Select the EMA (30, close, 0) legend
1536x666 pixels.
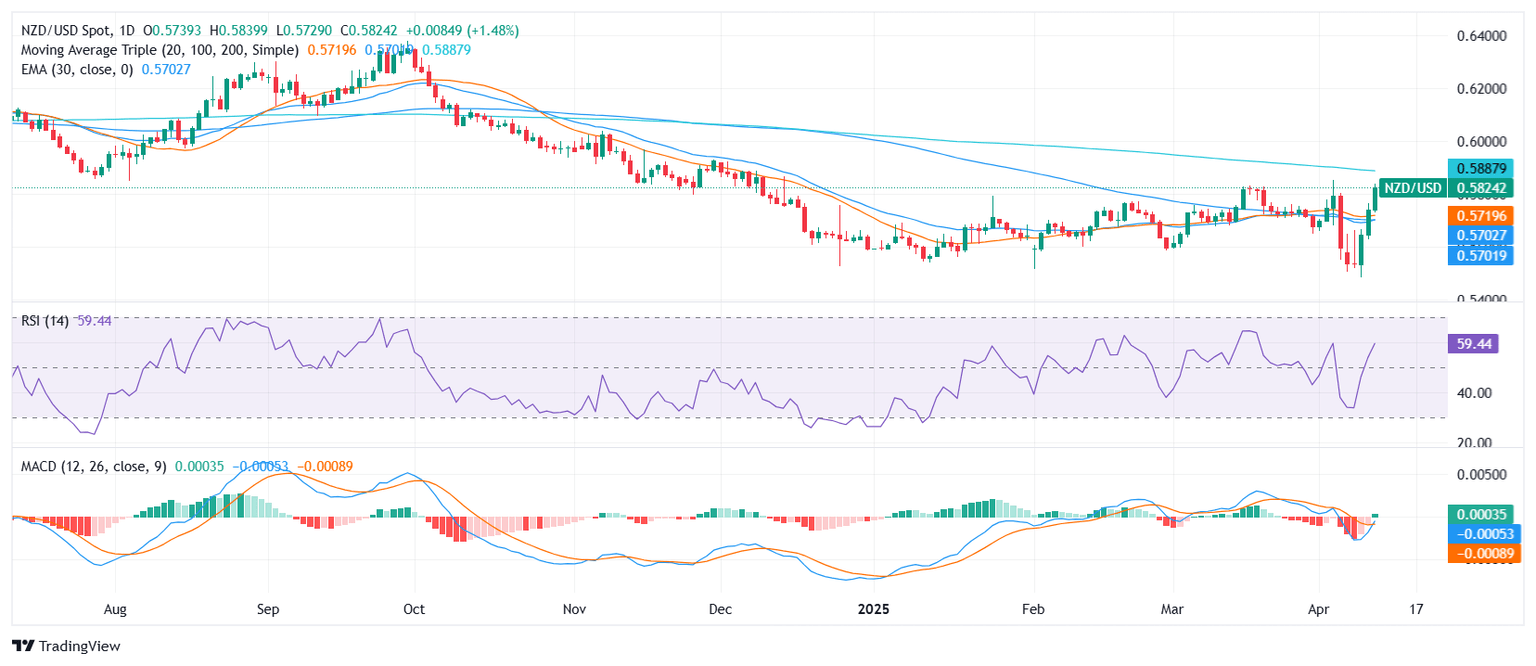[78, 69]
